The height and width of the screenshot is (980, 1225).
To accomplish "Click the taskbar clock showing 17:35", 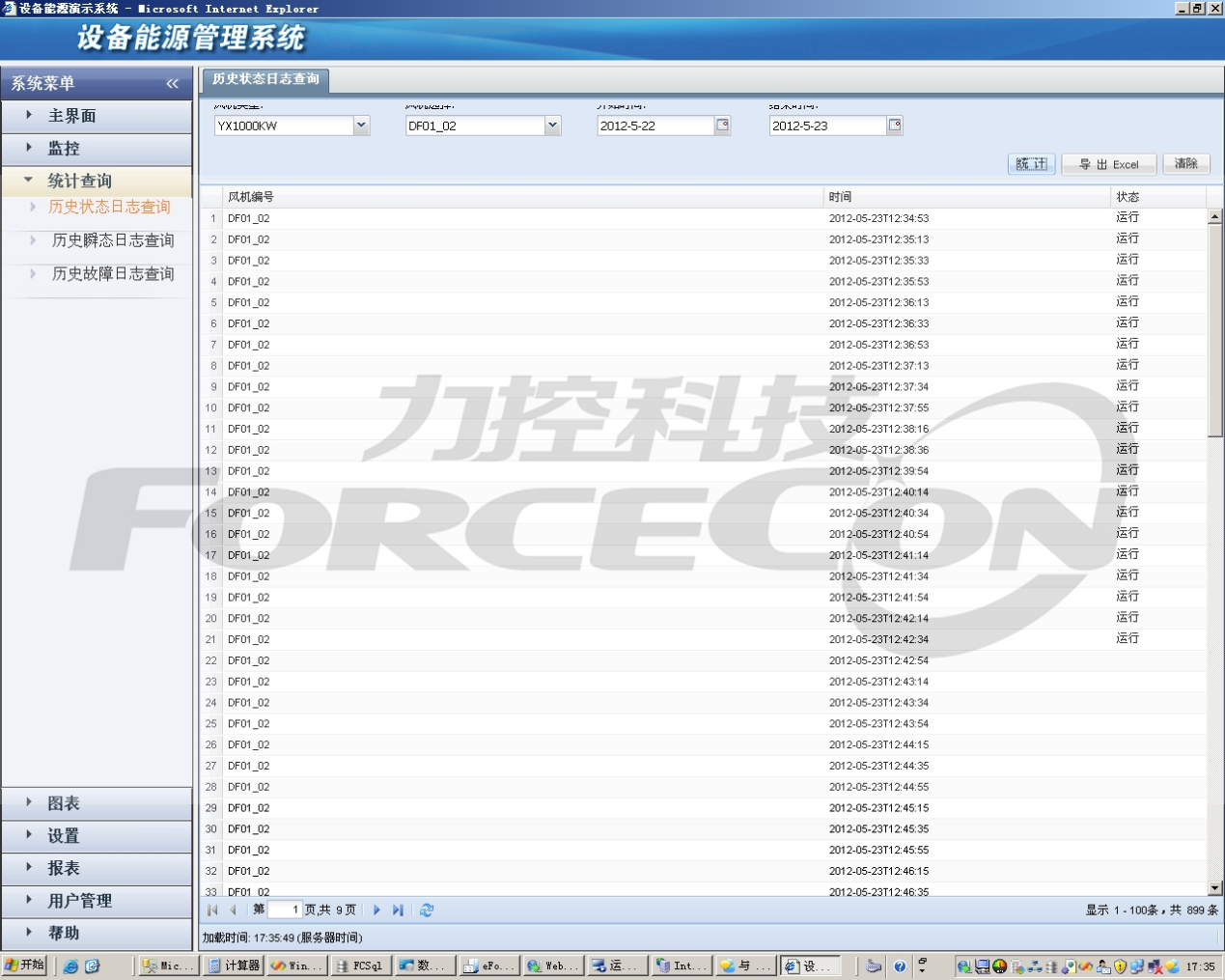I will pos(1201,966).
